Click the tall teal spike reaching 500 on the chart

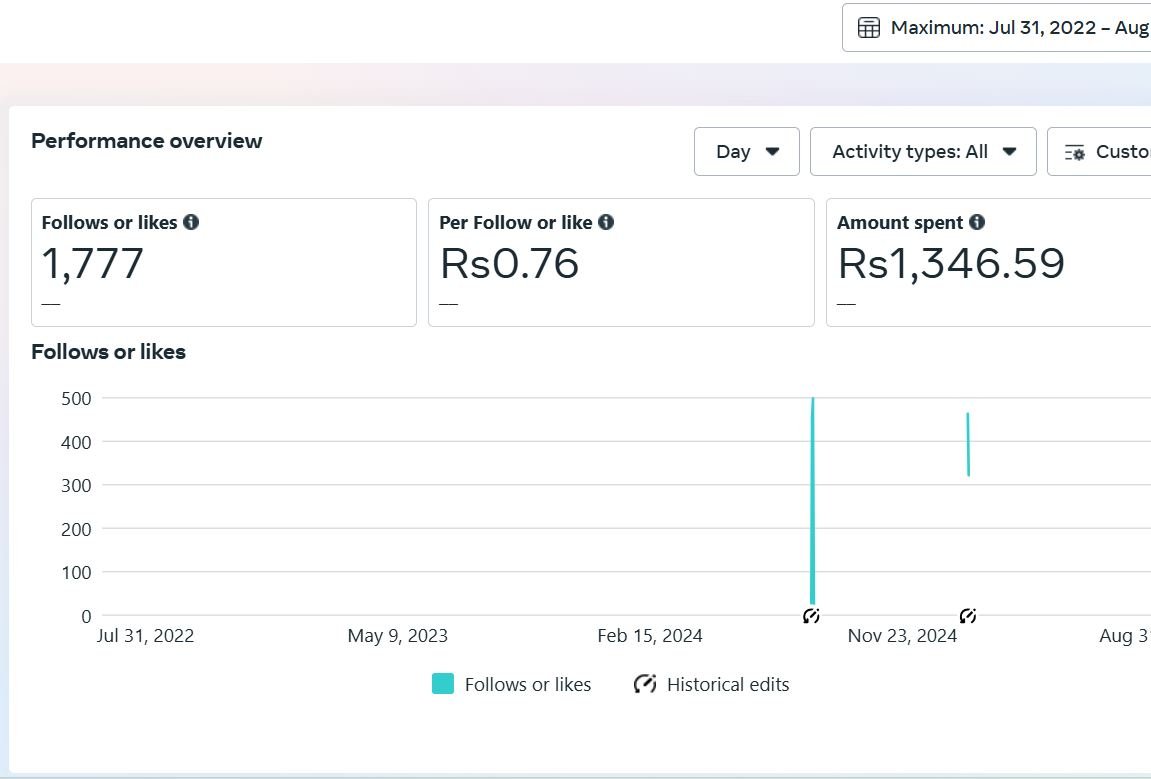tap(812, 500)
